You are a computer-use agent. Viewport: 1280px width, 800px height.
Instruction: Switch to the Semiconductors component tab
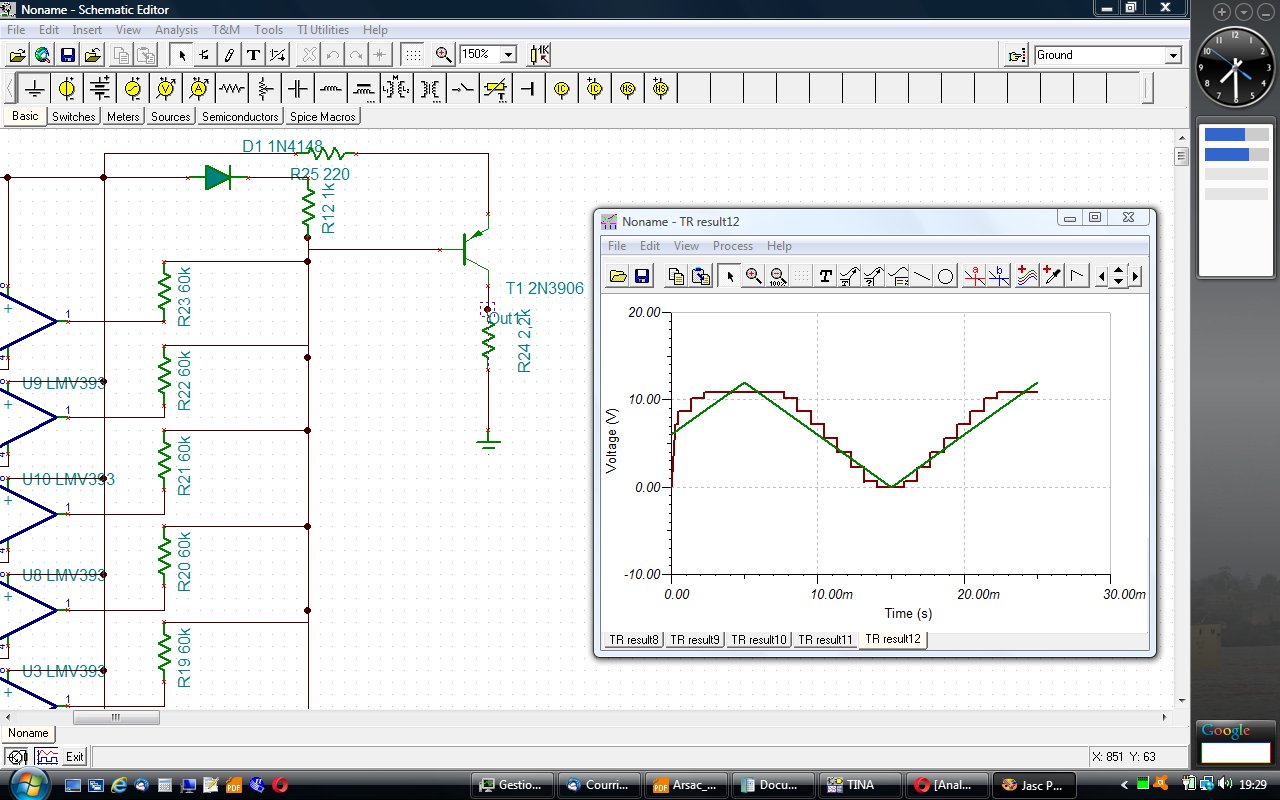click(240, 117)
